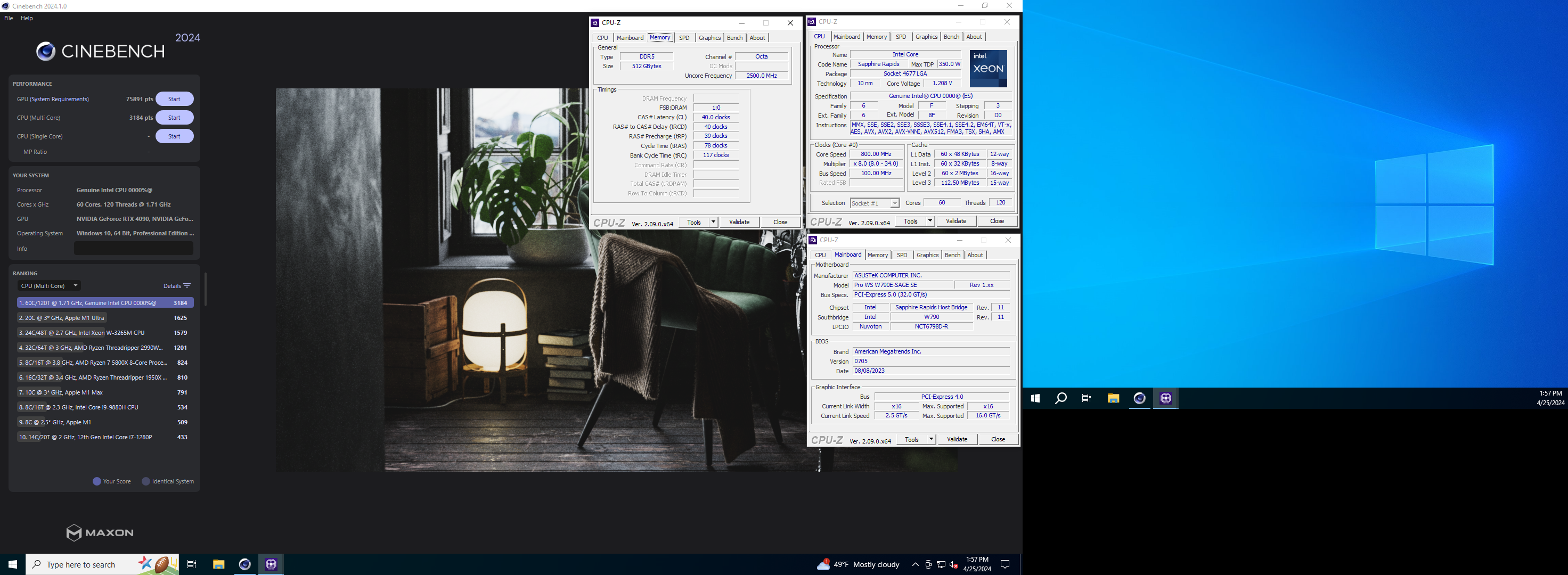Viewport: 1568px width, 575px height.
Task: Click the muted volume tray icon
Action: pyautogui.click(x=954, y=565)
